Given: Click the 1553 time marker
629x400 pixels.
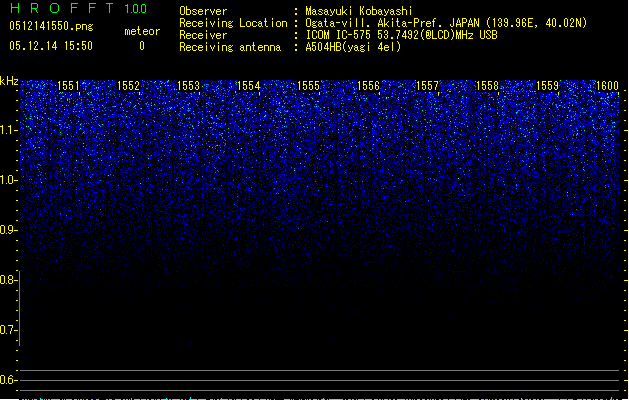Looking at the screenshot, I should point(189,86).
